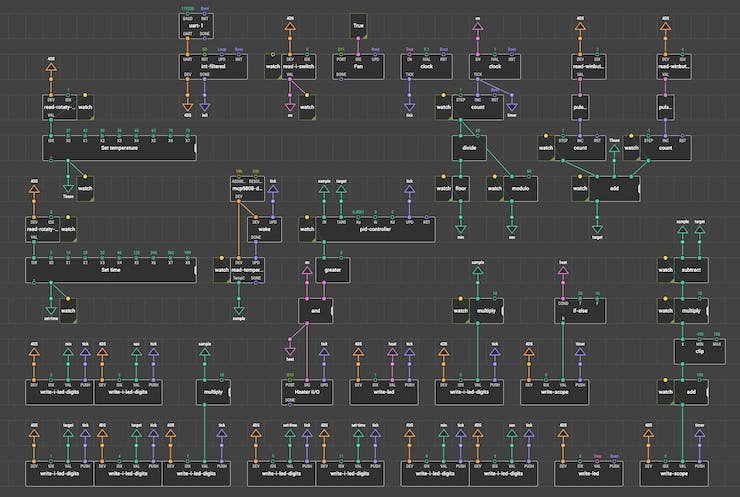This screenshot has width=740, height=497.
Task: Select the Heater I/O node
Action: pos(307,392)
